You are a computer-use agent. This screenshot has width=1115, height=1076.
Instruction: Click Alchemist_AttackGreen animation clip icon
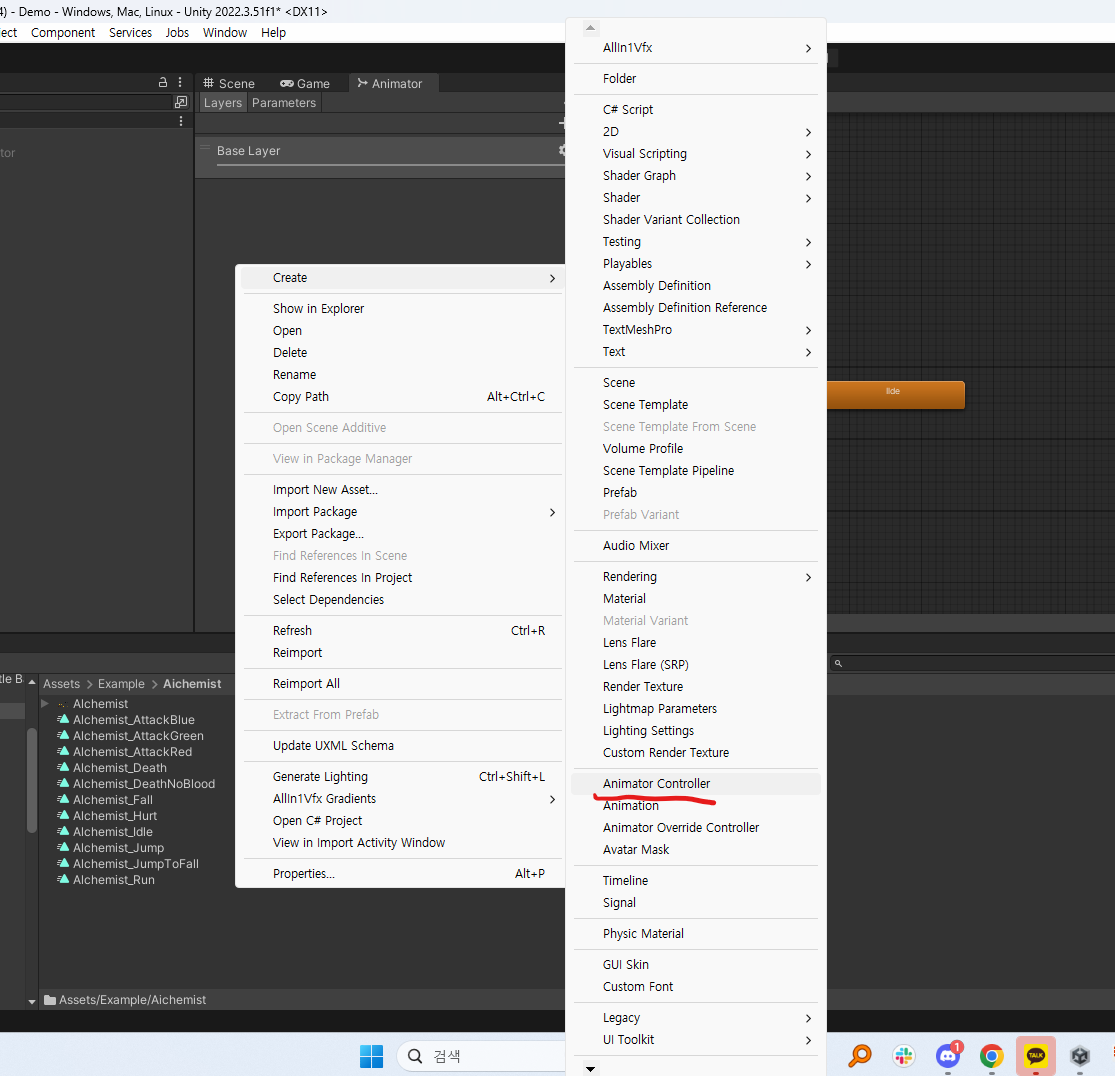point(63,735)
